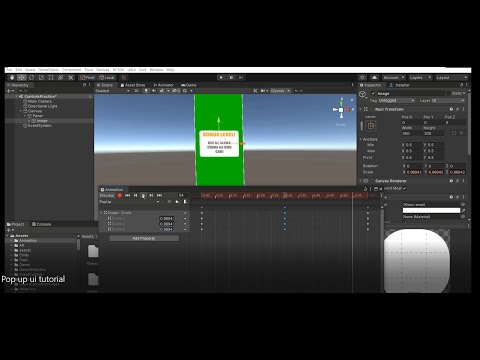Open the Edit menu
This screenshot has height=360, width=480.
point(19,70)
